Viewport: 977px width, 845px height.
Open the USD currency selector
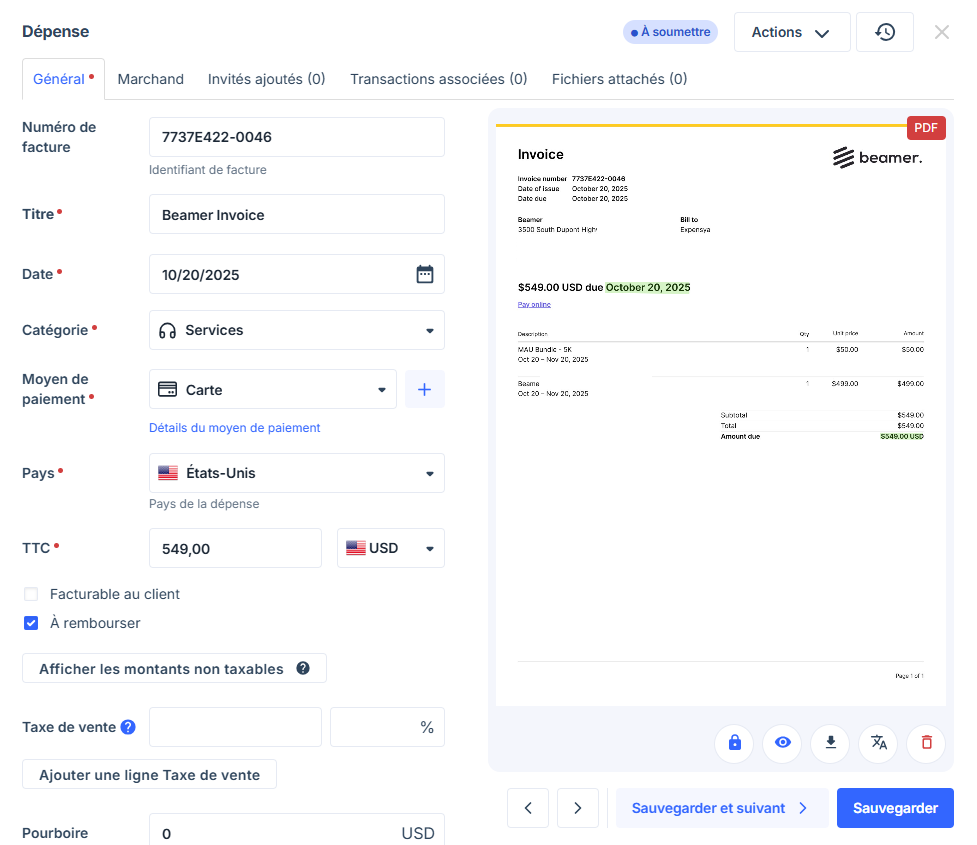(390, 548)
